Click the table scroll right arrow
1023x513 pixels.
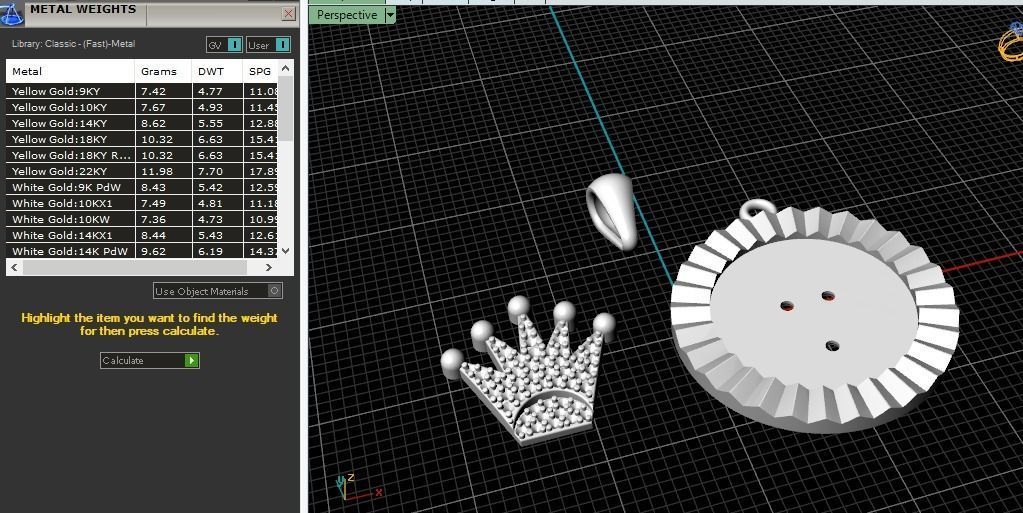tap(269, 267)
